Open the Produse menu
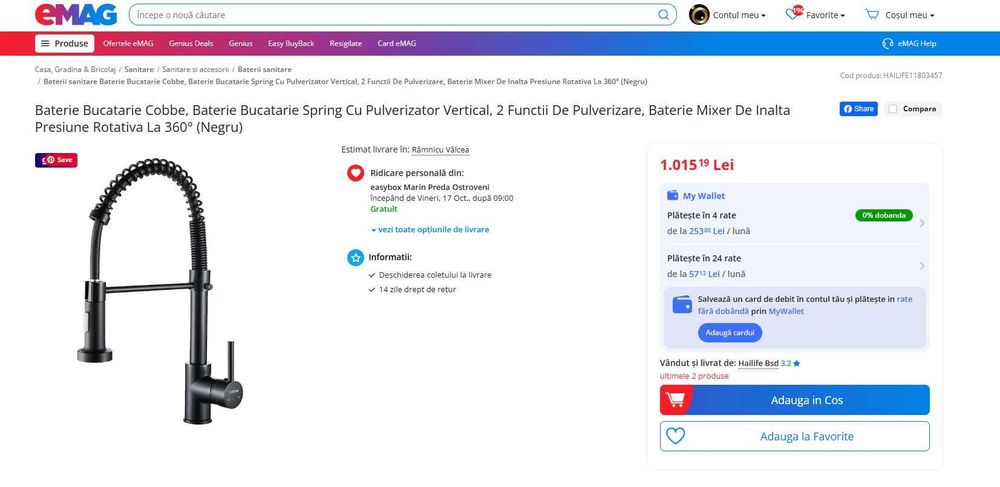This screenshot has width=1000, height=487. click(65, 44)
